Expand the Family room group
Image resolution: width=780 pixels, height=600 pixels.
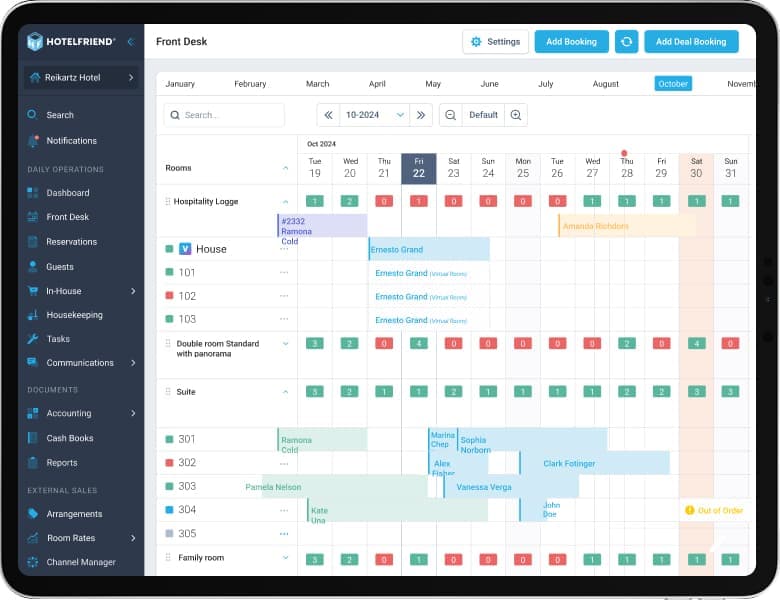pos(286,558)
